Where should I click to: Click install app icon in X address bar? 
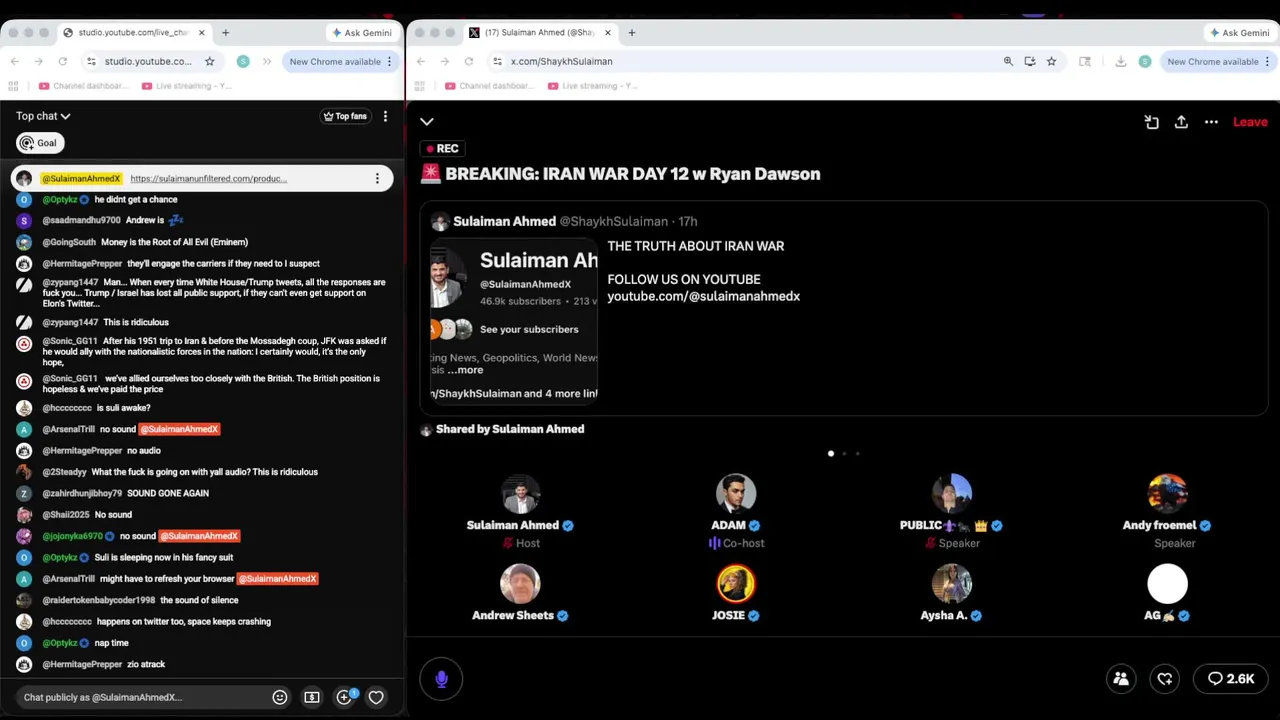[1030, 61]
